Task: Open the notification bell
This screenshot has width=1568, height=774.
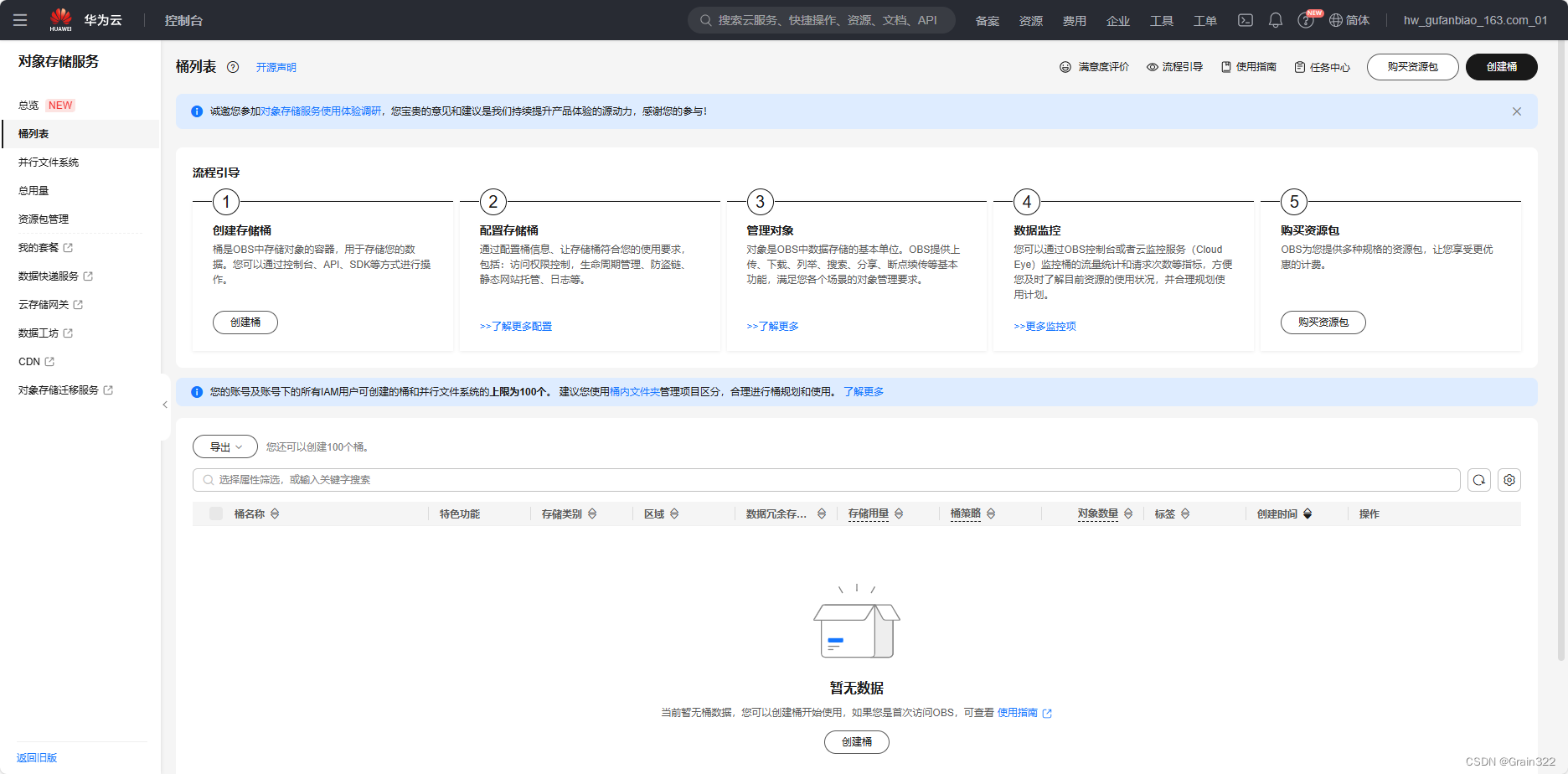Action: (1276, 20)
